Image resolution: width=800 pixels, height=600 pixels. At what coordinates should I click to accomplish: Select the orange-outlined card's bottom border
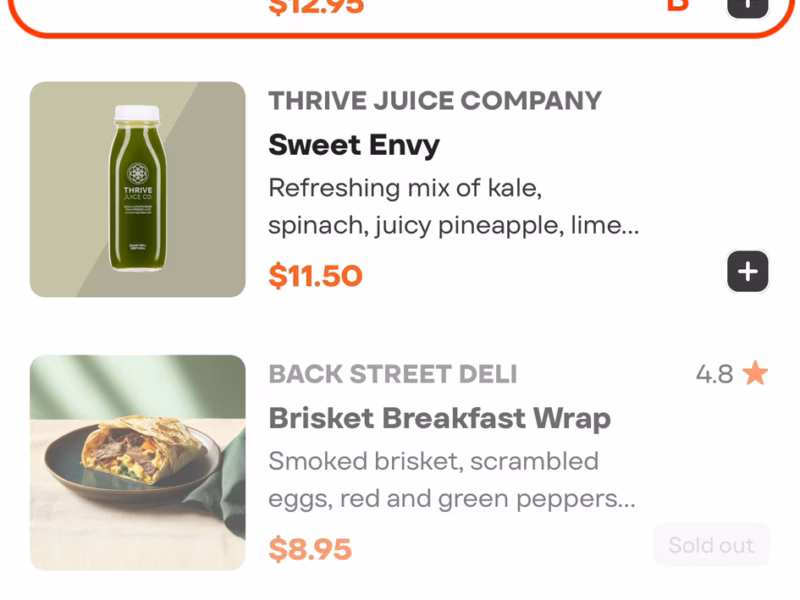click(x=400, y=36)
